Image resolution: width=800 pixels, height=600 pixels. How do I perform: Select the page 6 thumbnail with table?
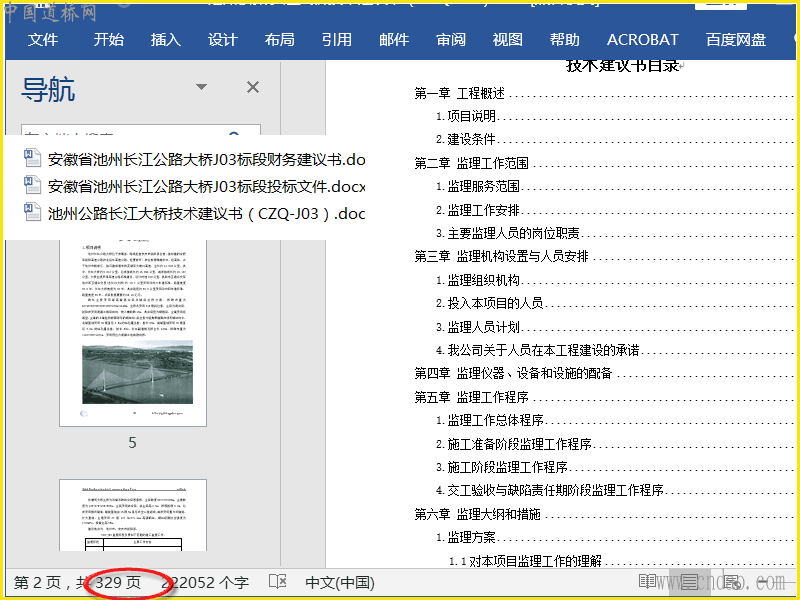[x=133, y=515]
